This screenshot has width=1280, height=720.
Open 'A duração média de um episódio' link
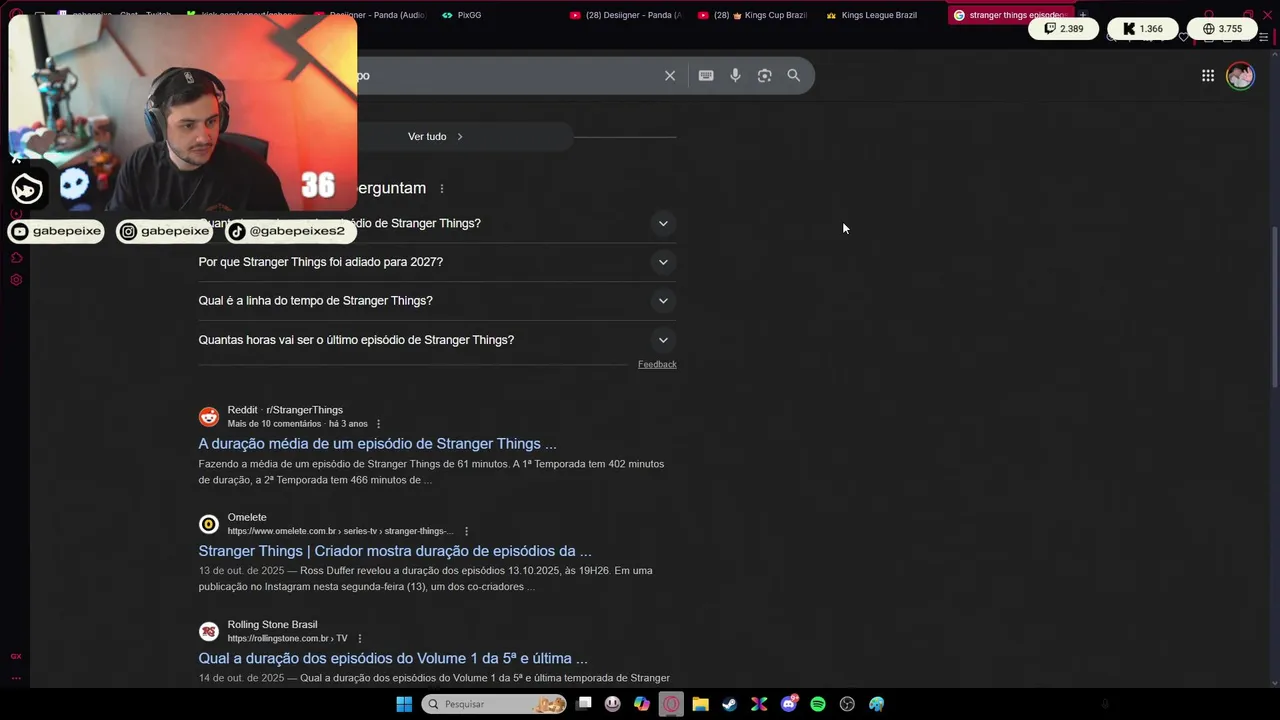pyautogui.click(x=377, y=444)
